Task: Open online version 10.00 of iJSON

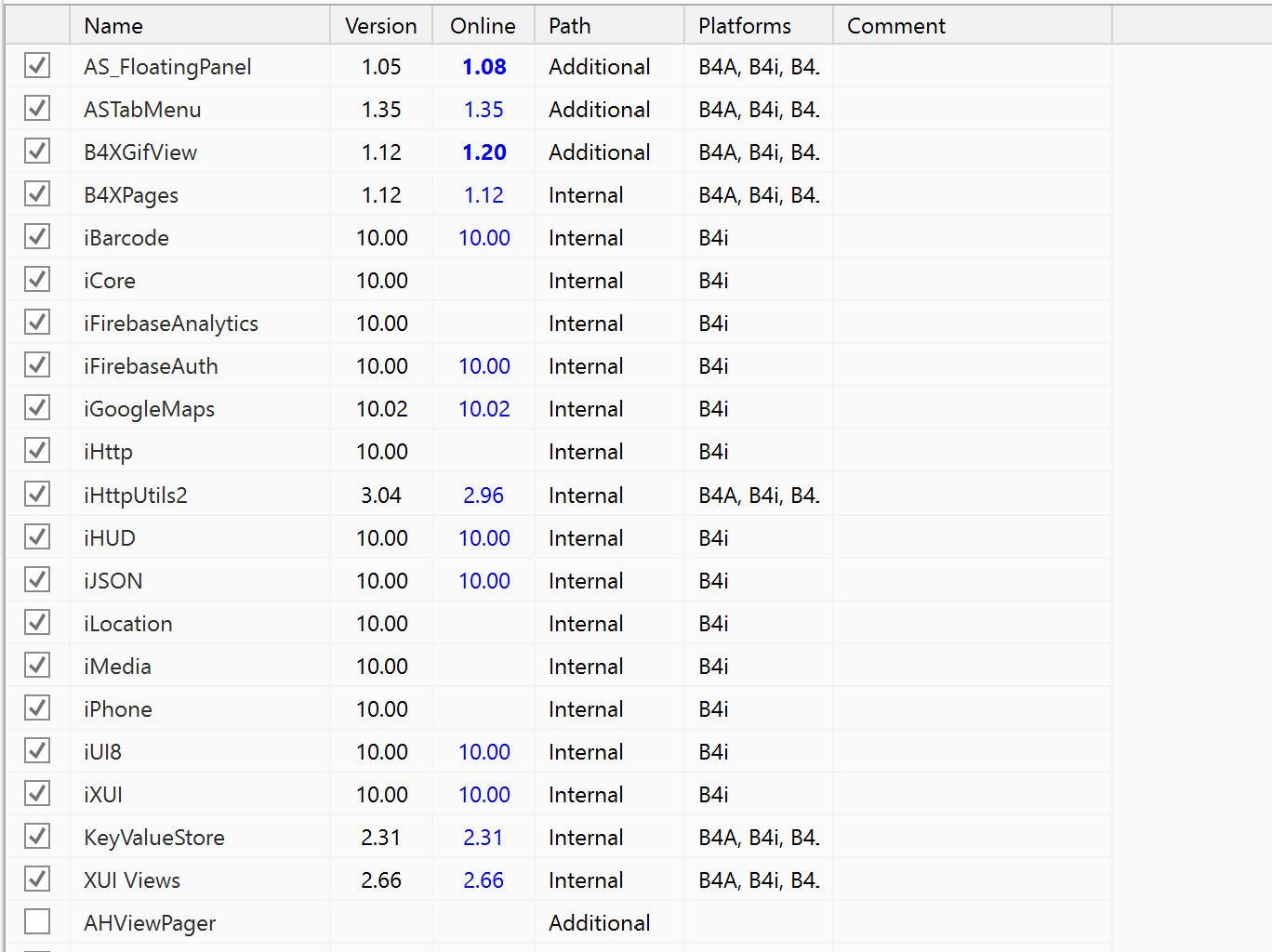Action: tap(484, 581)
